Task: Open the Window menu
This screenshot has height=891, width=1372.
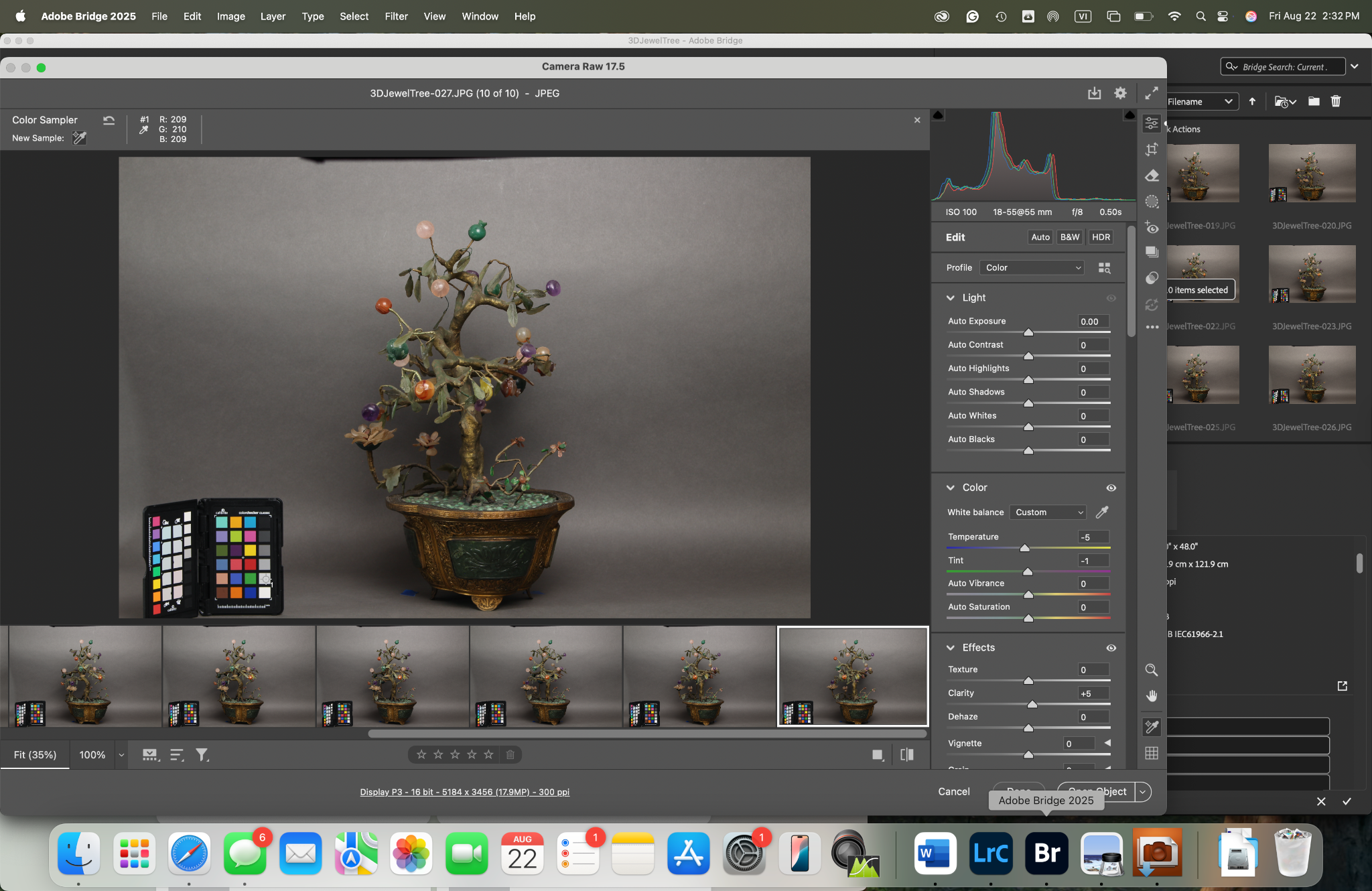Action: click(x=480, y=16)
